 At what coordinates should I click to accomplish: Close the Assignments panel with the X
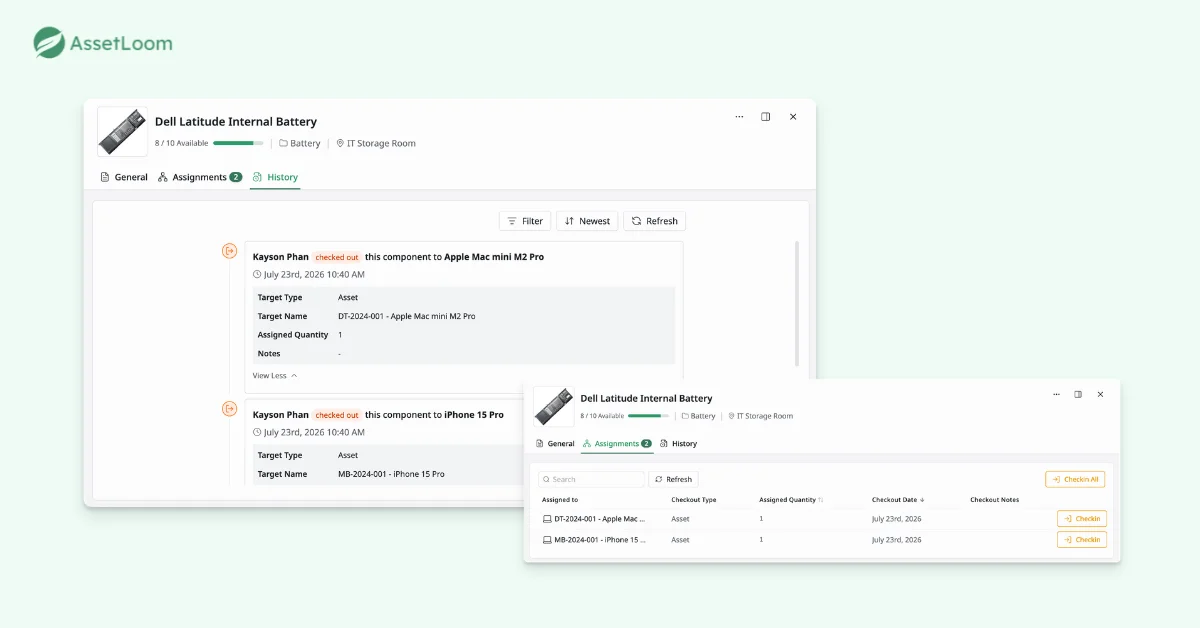tap(1100, 394)
